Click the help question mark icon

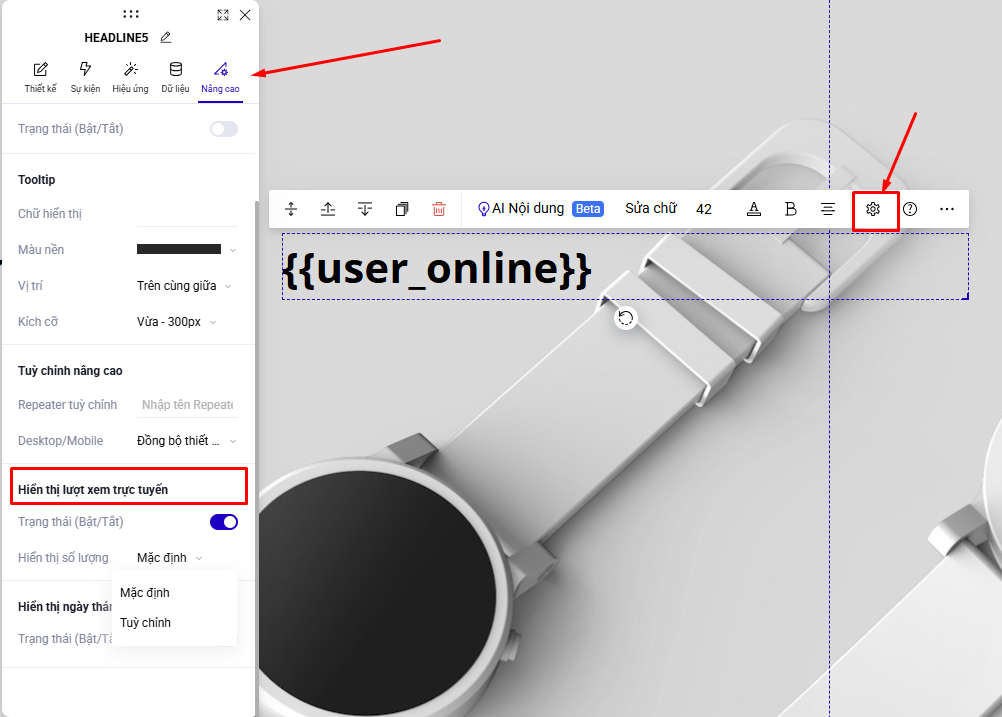point(910,209)
